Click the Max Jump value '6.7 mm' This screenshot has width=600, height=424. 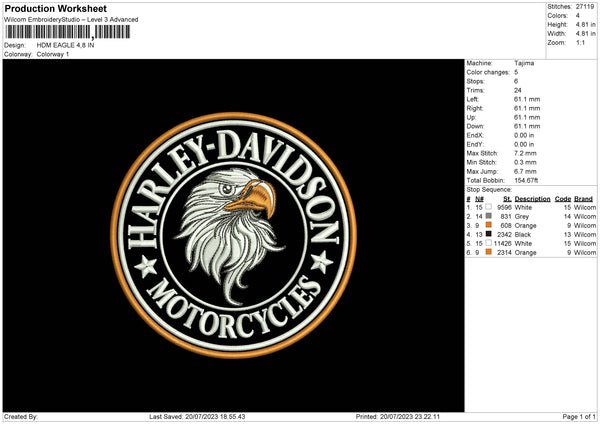(x=525, y=171)
